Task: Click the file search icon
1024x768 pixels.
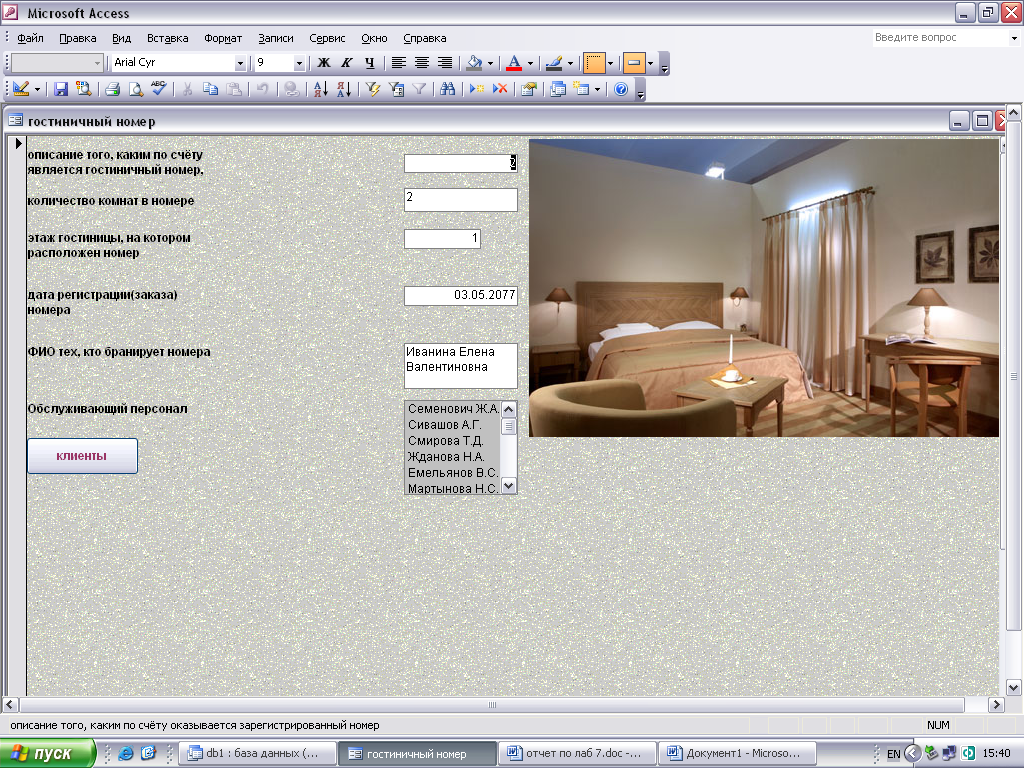Action: coord(84,89)
